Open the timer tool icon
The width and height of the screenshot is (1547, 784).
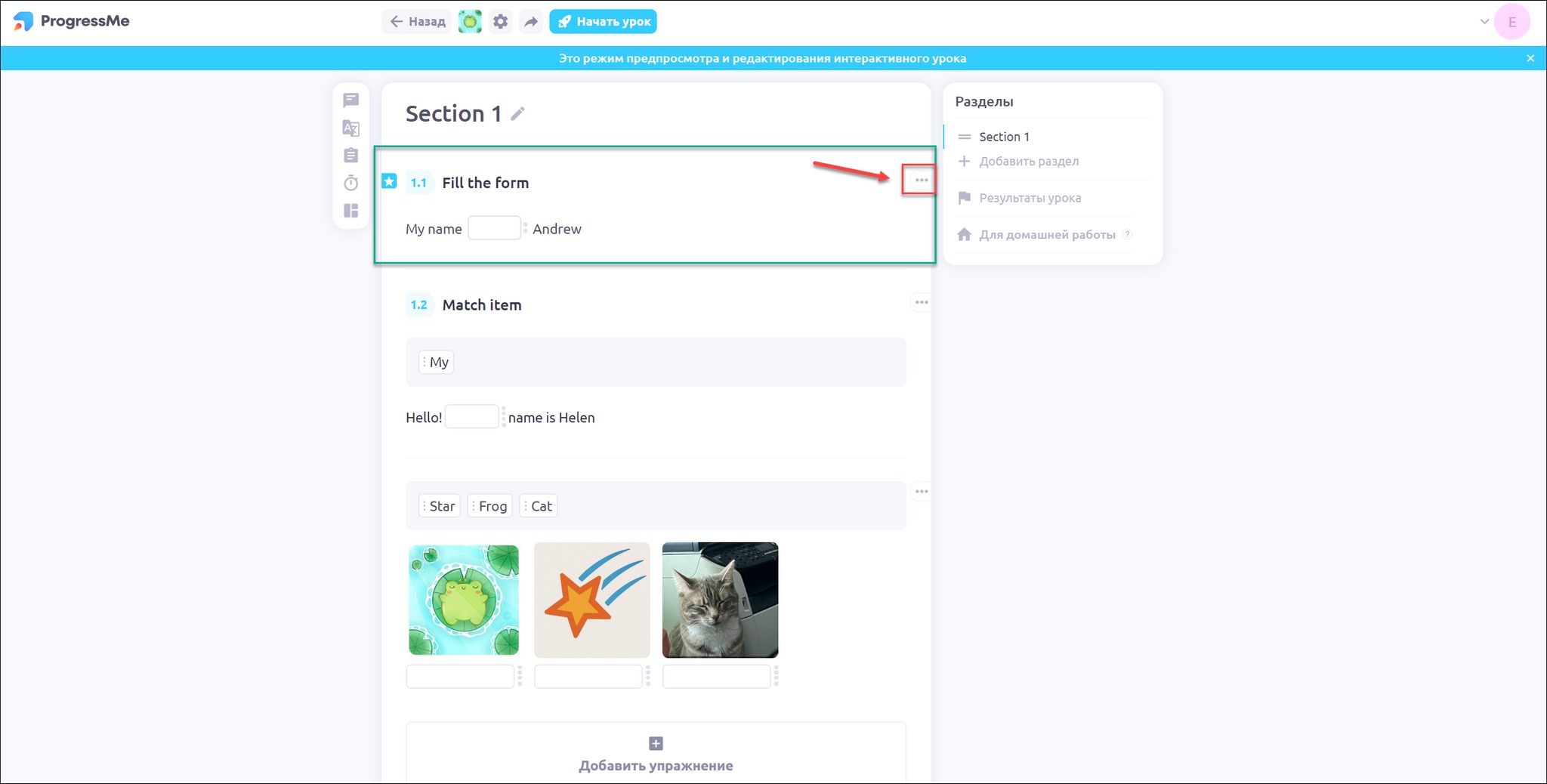350,183
